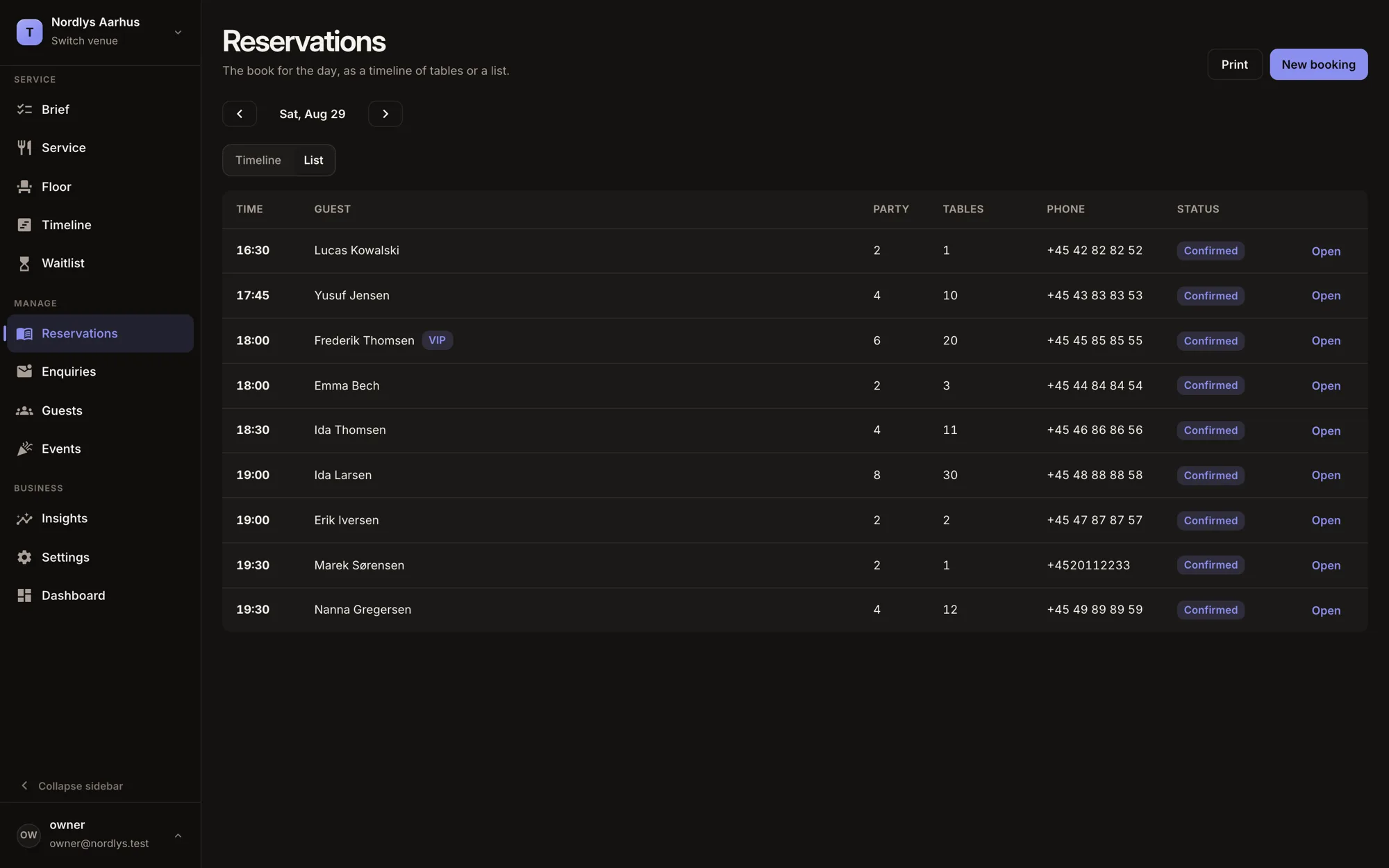Click the Settings gear icon

(24, 557)
